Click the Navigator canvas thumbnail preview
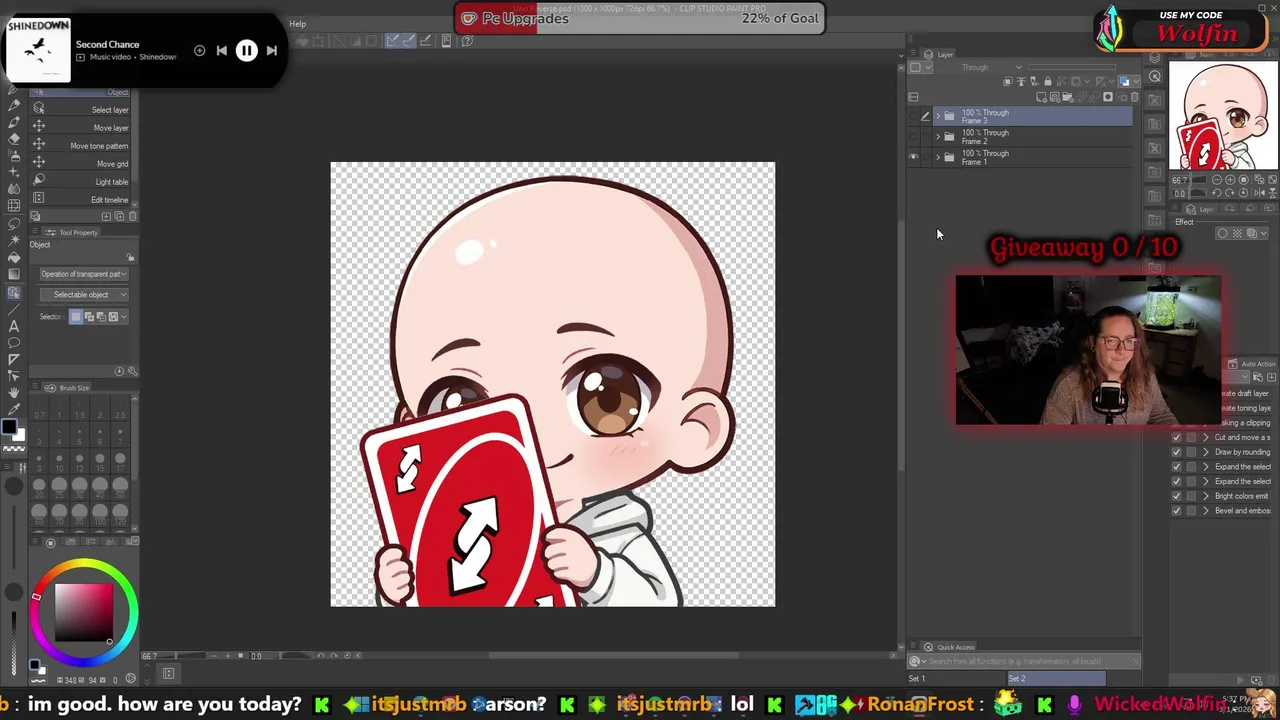Screen dimensions: 1280x720 click(x=1223, y=116)
